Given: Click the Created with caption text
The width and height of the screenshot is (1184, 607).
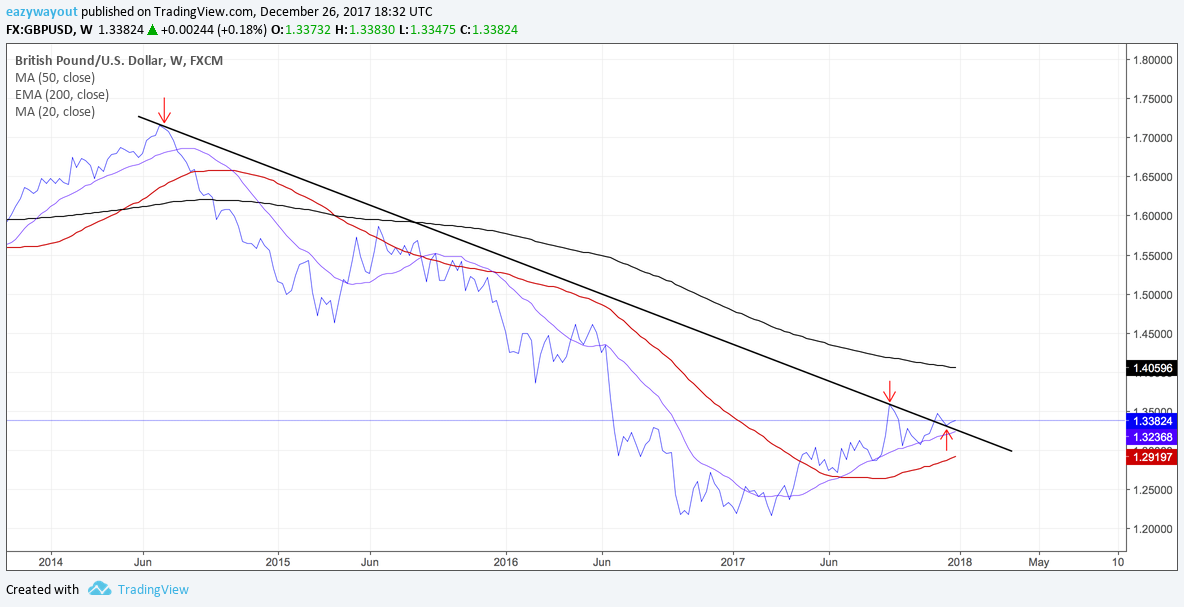Looking at the screenshot, I should coord(42,590).
